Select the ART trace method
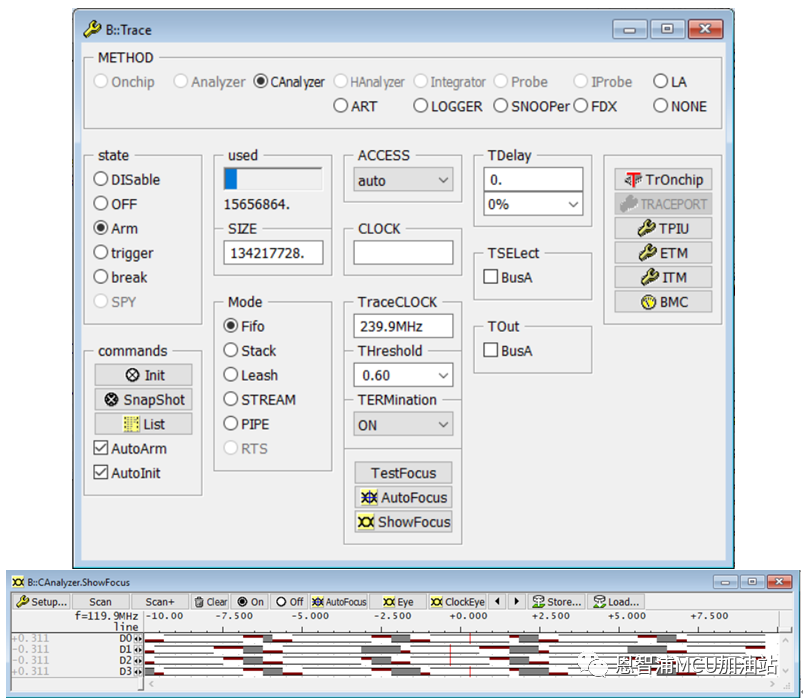 click(355, 106)
